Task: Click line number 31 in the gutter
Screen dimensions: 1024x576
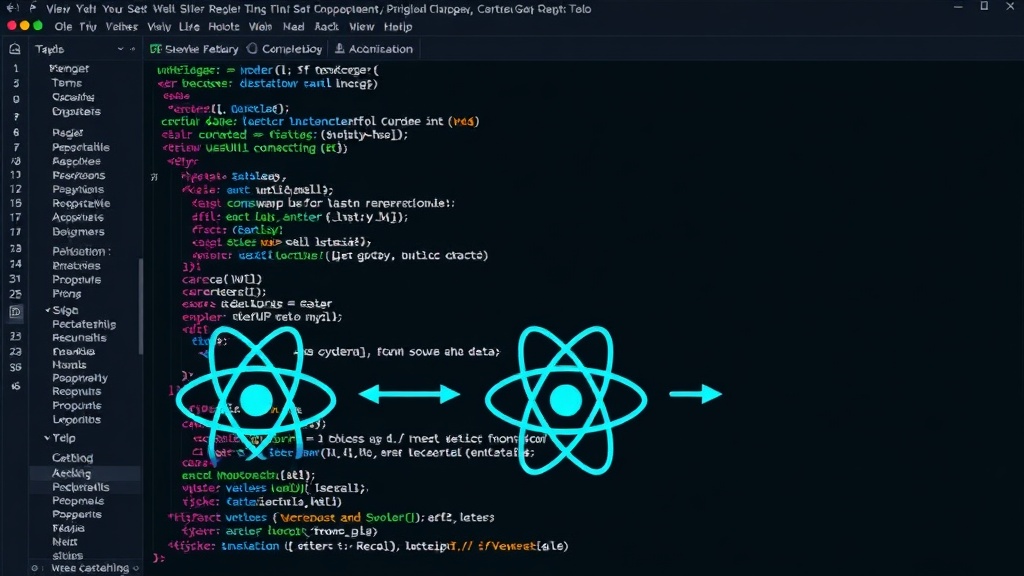Action: click(x=15, y=279)
